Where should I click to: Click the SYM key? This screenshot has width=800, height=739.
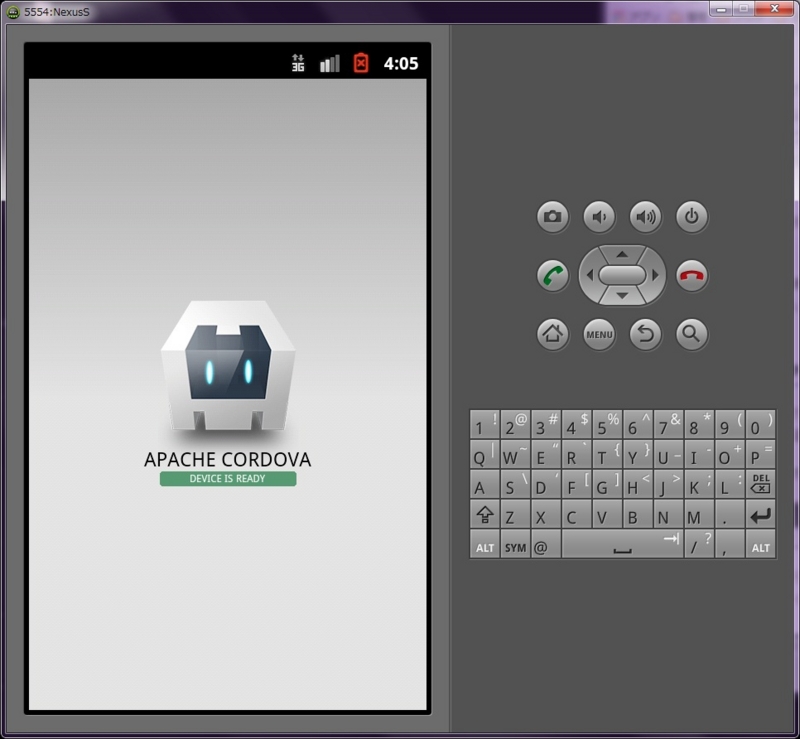coord(515,544)
